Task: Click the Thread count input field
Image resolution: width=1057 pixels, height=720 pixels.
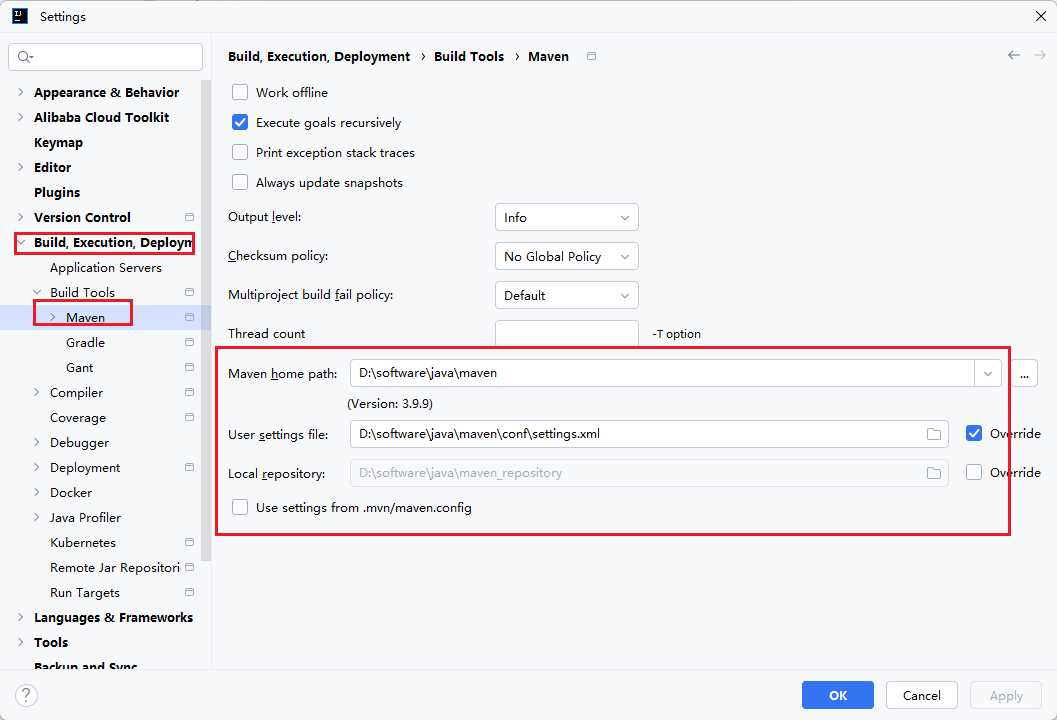Action: pyautogui.click(x=566, y=334)
